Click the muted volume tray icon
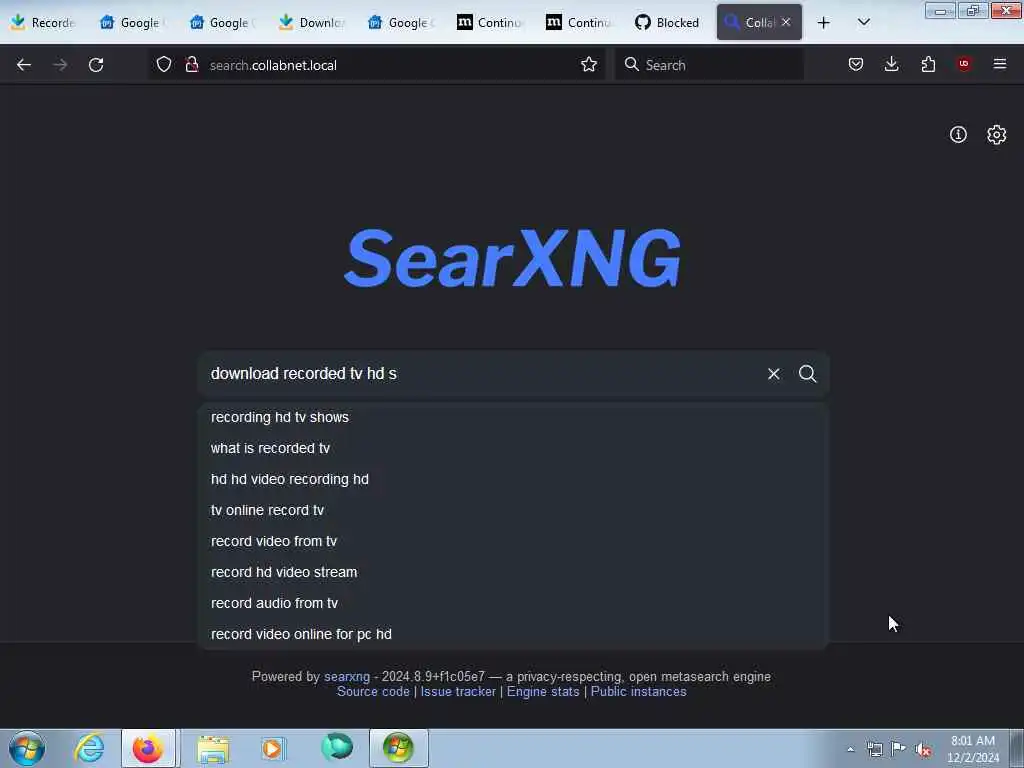 click(x=923, y=749)
